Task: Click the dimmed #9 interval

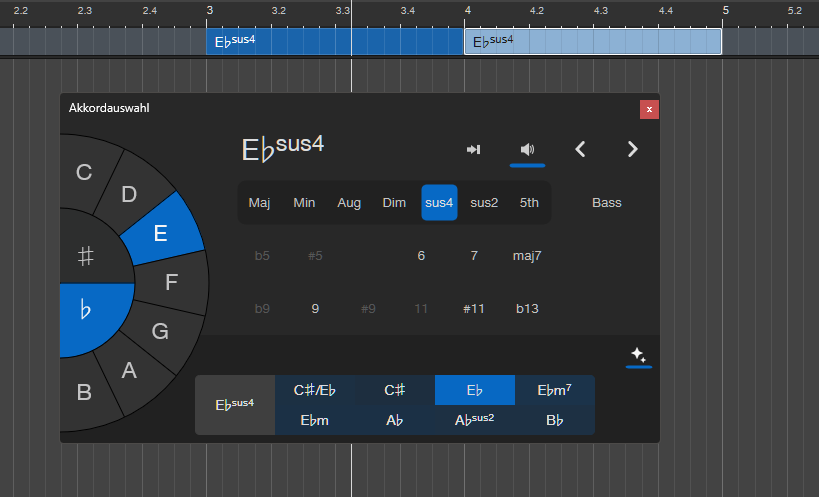Action: tap(368, 309)
